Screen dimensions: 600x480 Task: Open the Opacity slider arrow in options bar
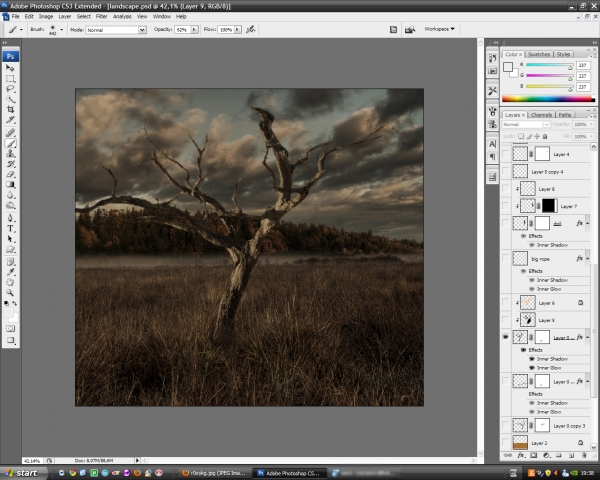point(194,29)
